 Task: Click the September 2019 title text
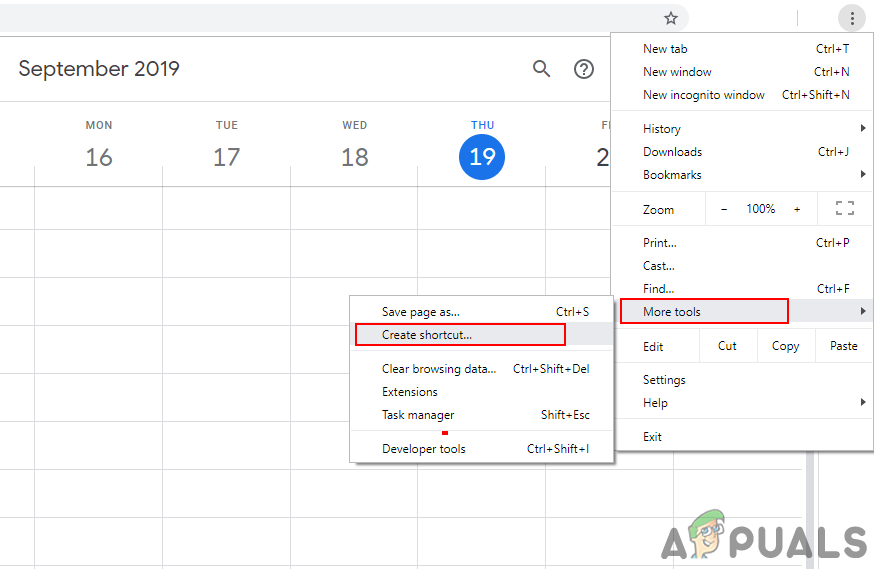99,69
